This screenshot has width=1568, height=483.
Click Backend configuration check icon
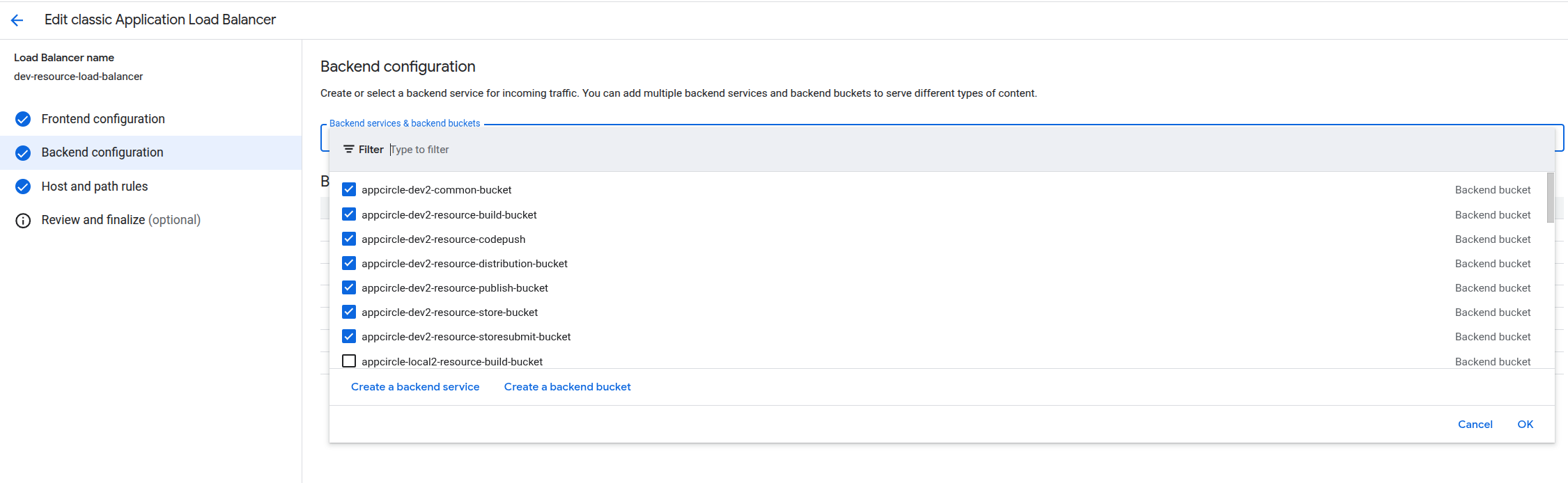pyautogui.click(x=23, y=153)
